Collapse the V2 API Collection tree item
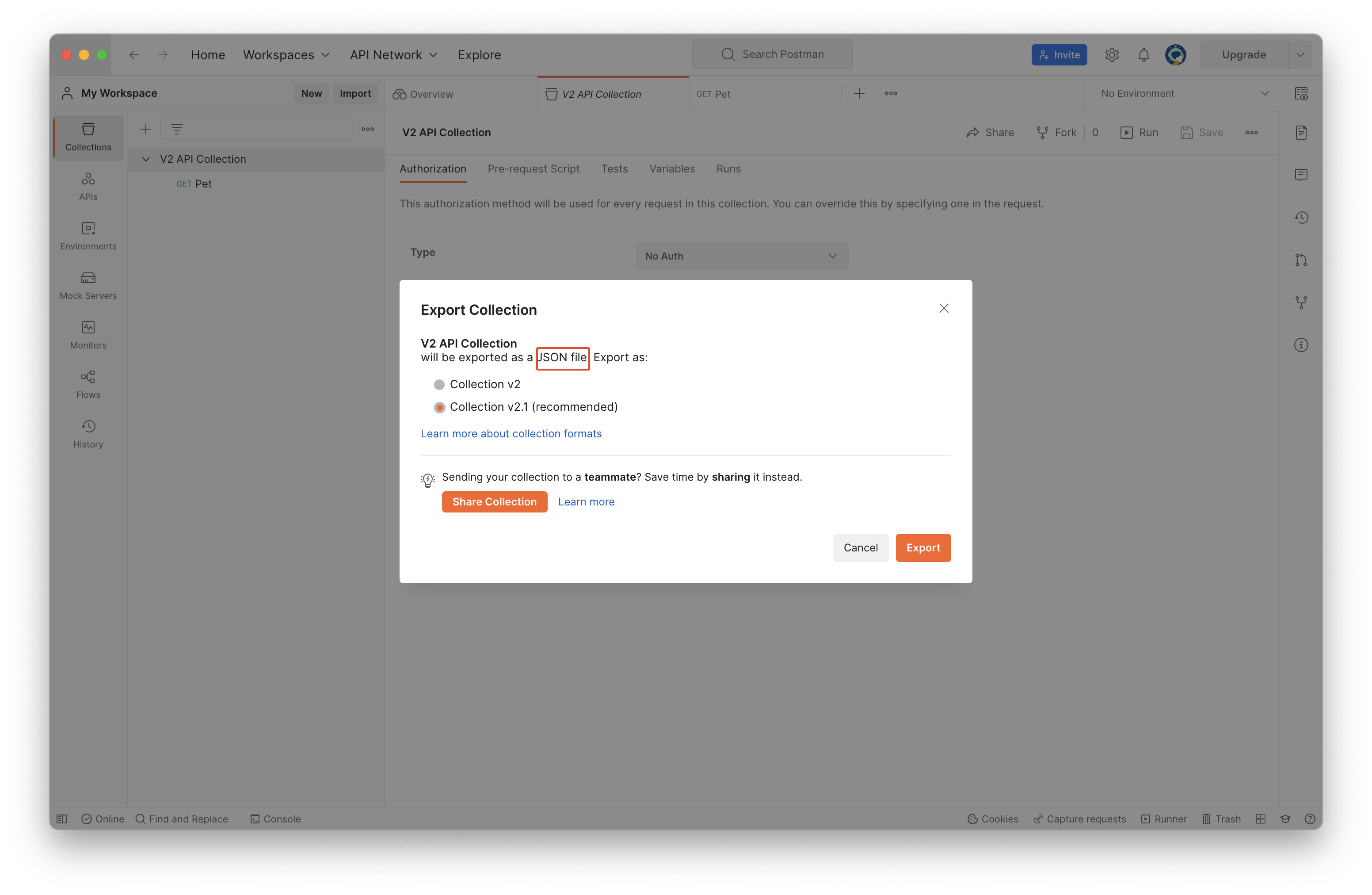This screenshot has height=895, width=1372. tap(146, 159)
